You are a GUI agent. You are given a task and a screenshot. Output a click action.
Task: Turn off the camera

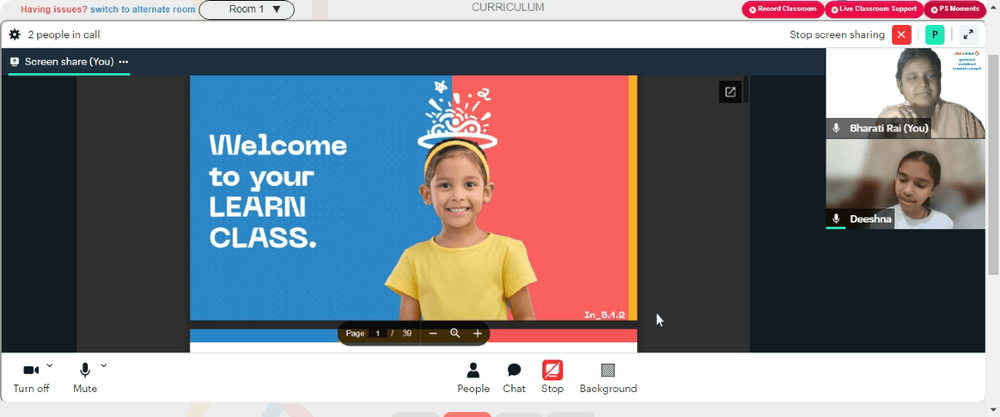(x=31, y=377)
